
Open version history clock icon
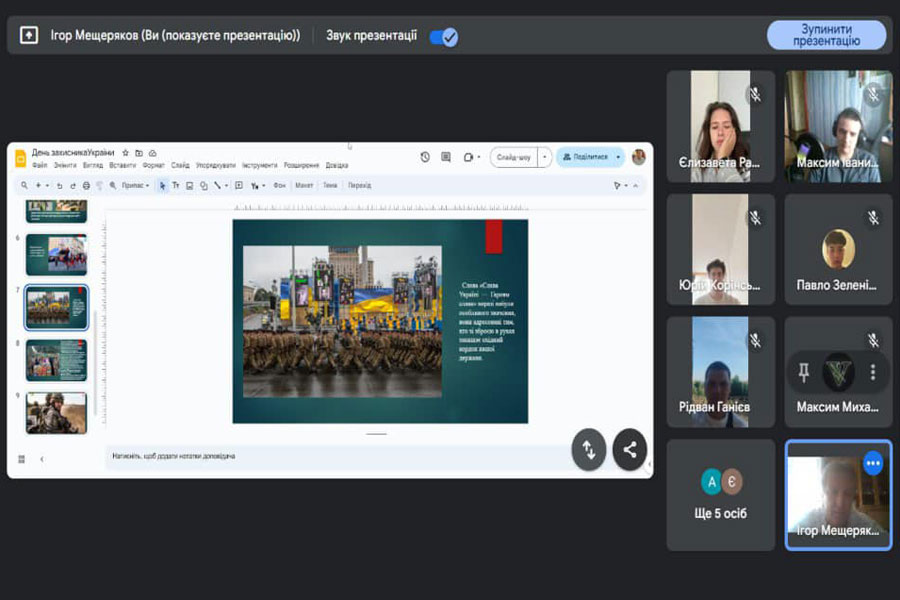[425, 157]
